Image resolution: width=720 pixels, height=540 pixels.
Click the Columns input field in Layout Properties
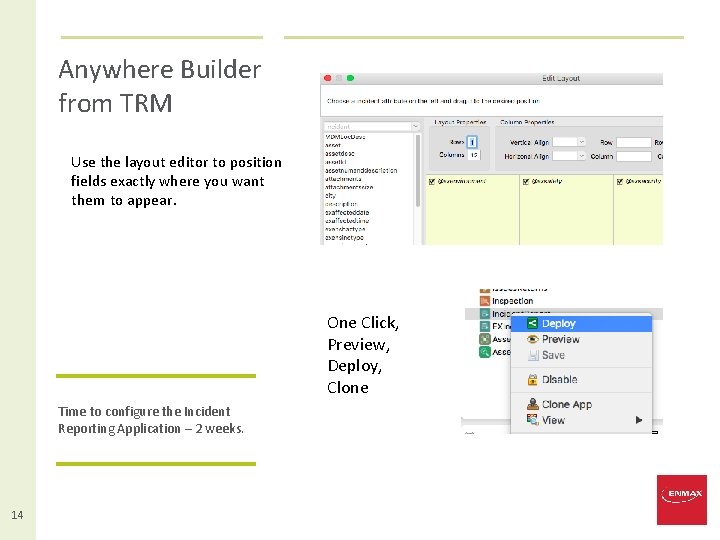pos(474,155)
